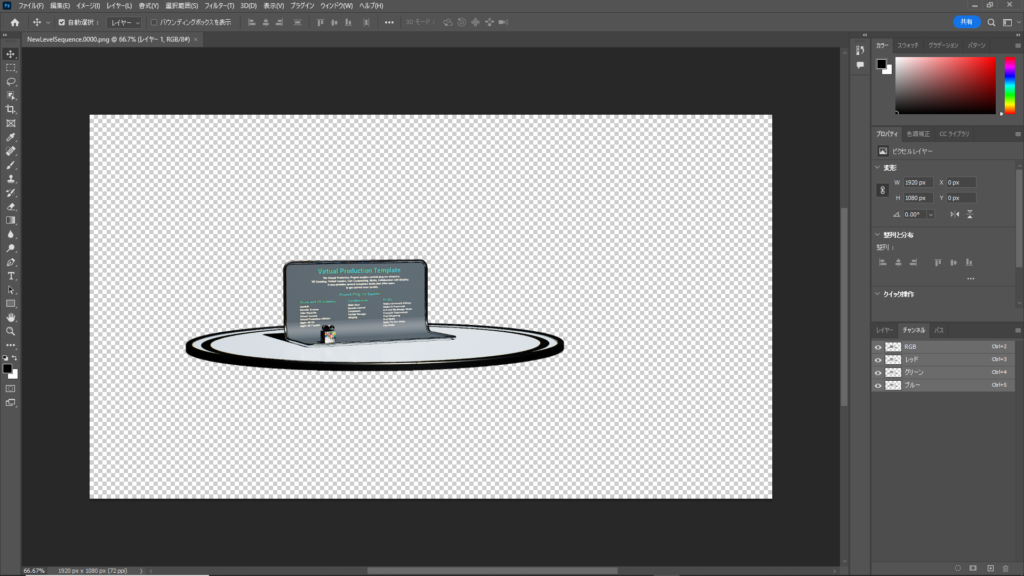1024x576 pixels.
Task: Click the 共有 button
Action: click(965, 21)
